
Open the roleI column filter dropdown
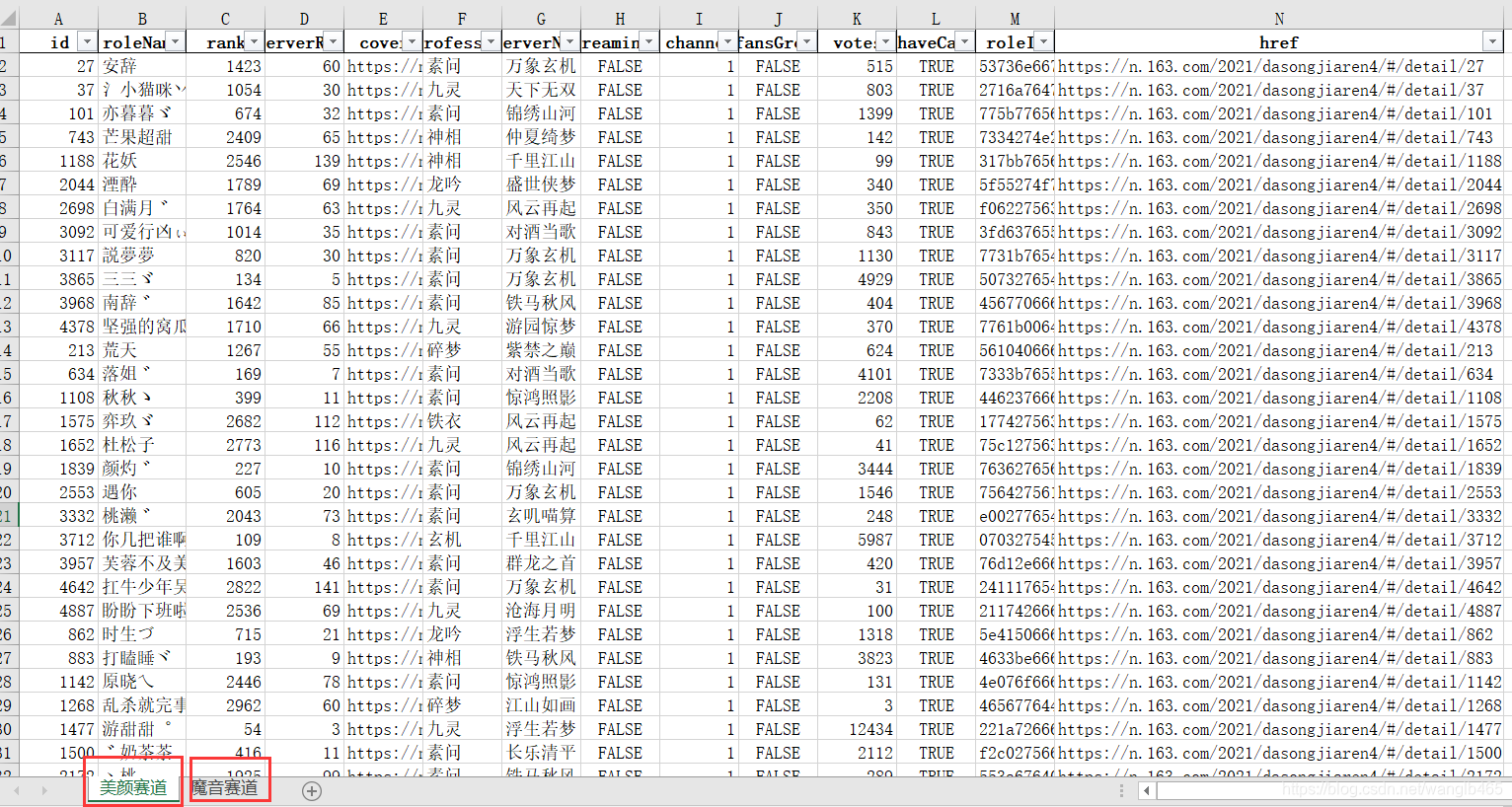(x=1043, y=41)
